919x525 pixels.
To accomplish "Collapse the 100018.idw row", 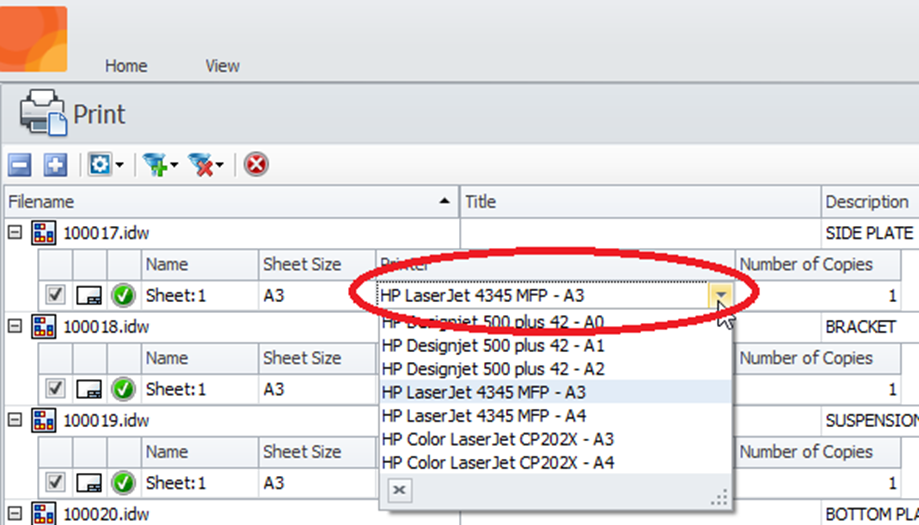I will tap(15, 326).
